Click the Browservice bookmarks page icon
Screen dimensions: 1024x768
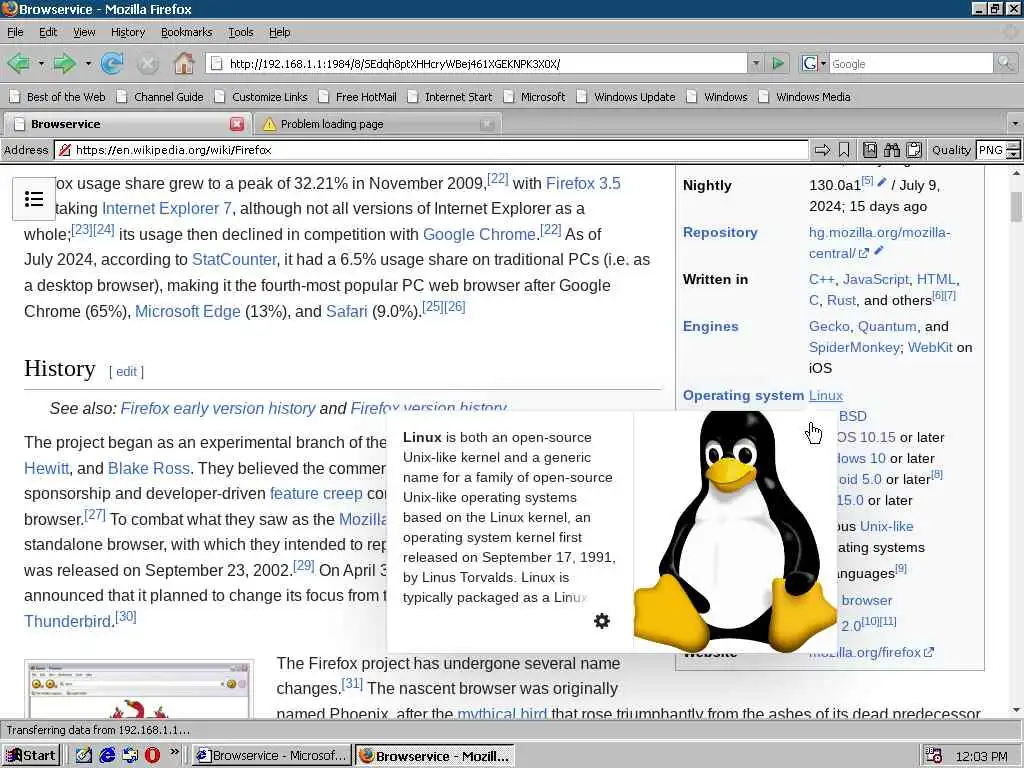click(x=870, y=150)
